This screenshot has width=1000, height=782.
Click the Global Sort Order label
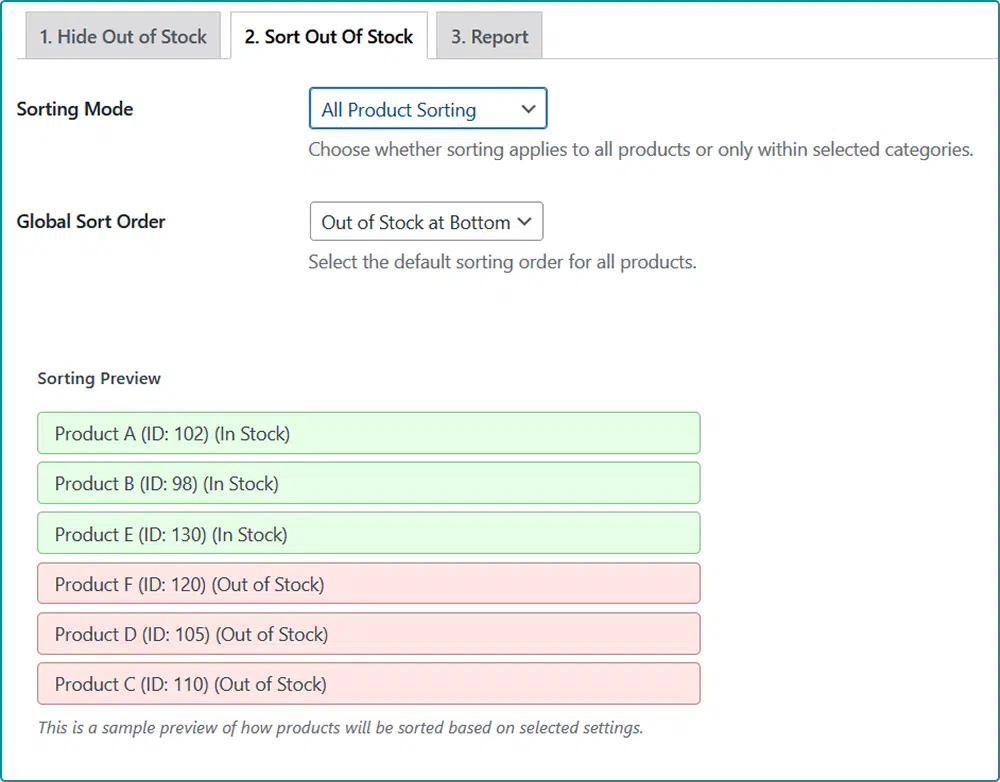[x=91, y=221]
